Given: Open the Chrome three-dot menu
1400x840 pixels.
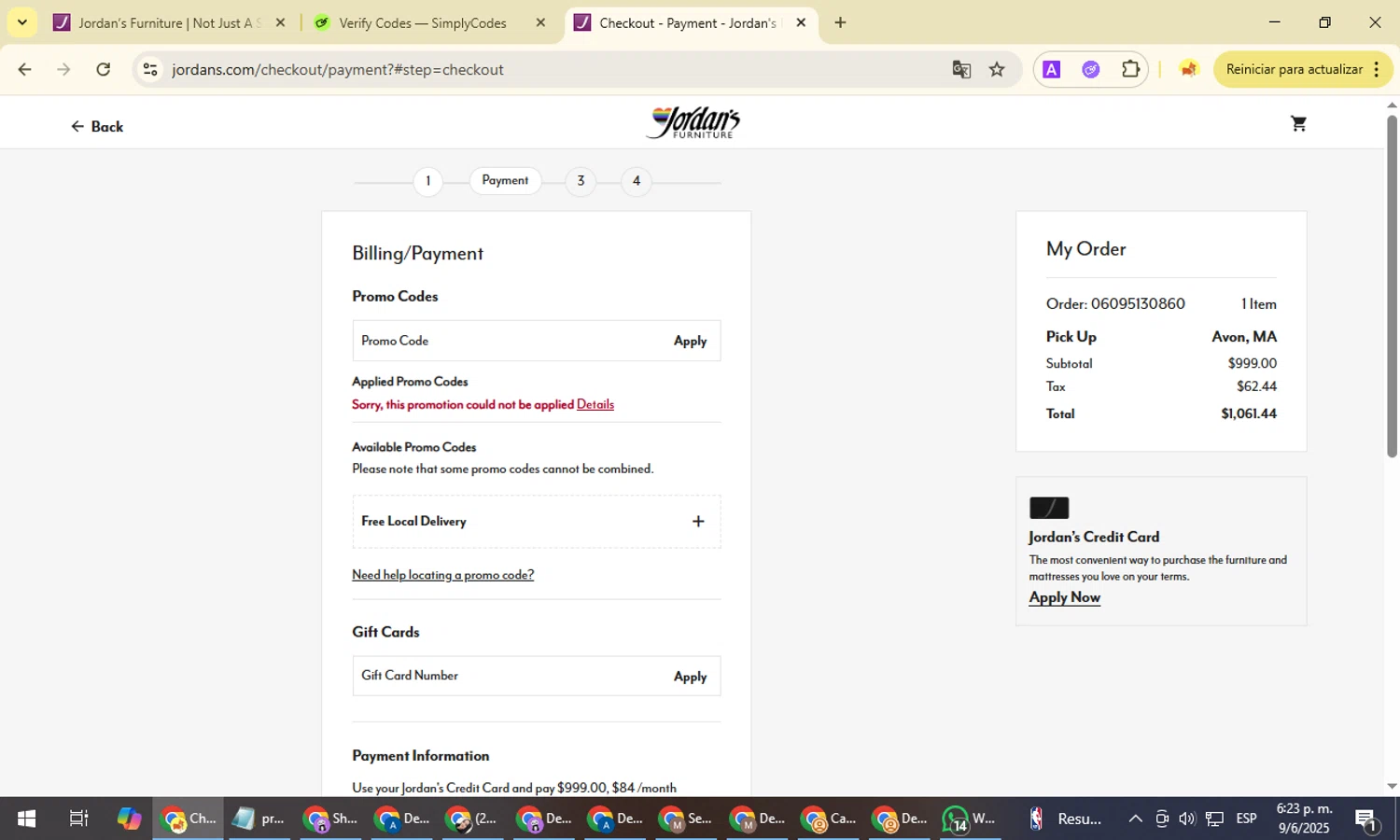Looking at the screenshot, I should click(x=1377, y=69).
